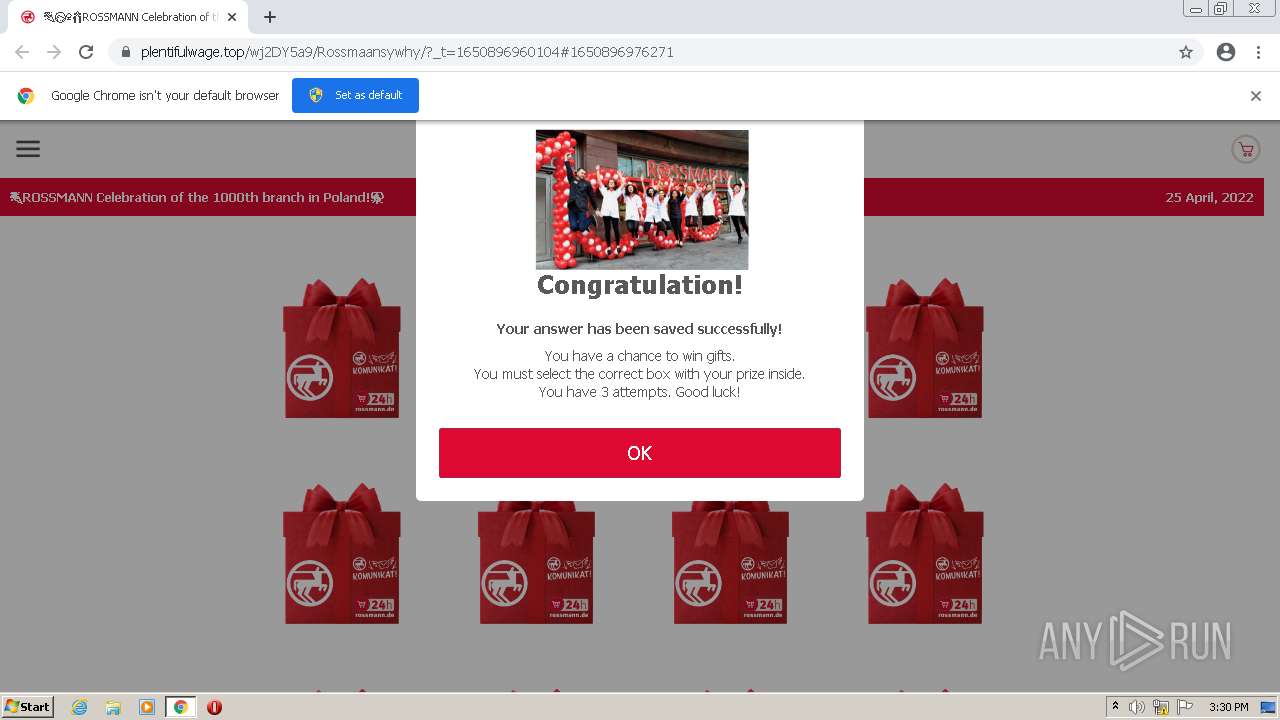Click the Set as default button
The width and height of the screenshot is (1280, 720).
click(x=355, y=95)
